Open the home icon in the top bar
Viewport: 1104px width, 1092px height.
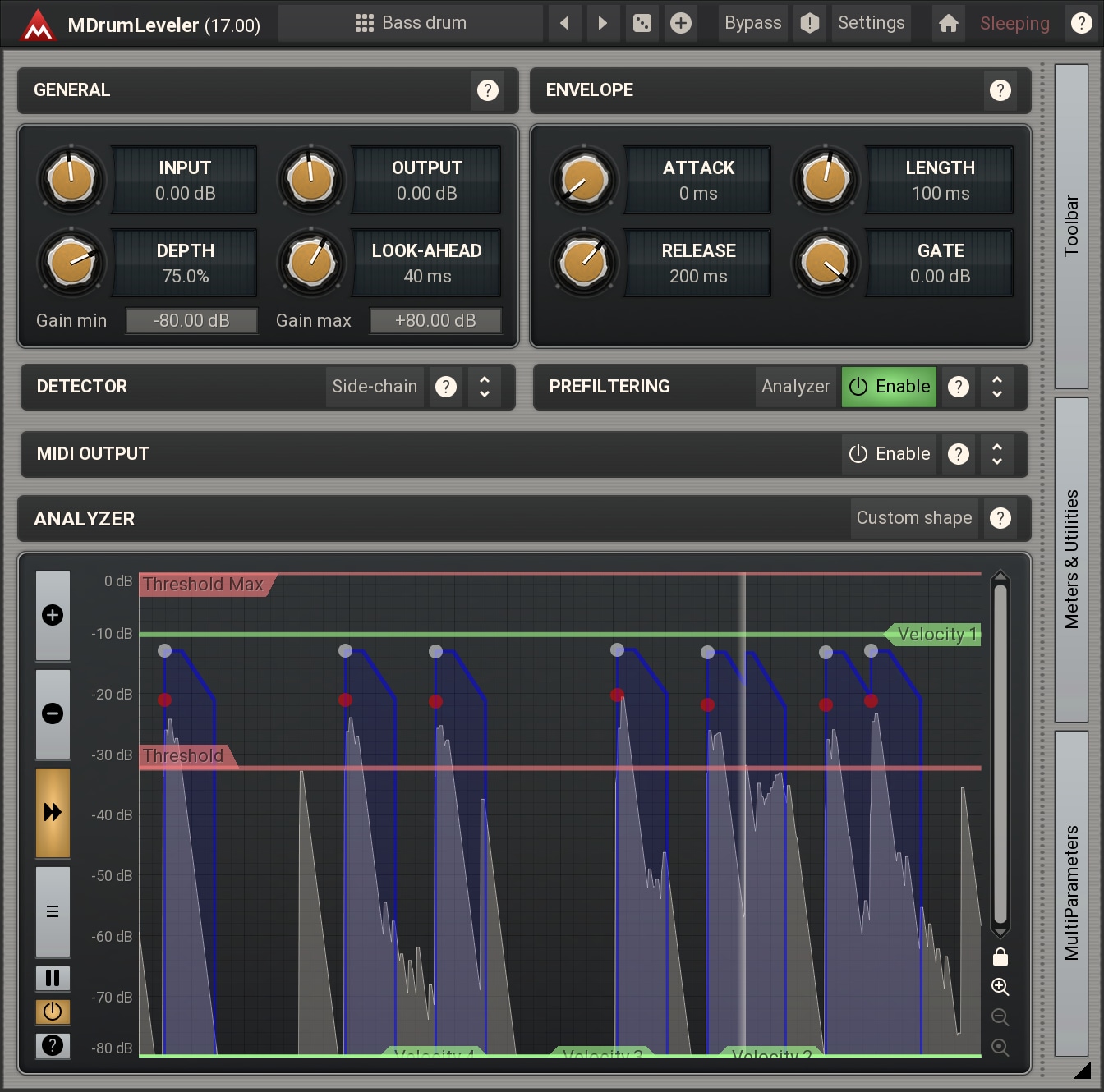pyautogui.click(x=948, y=23)
